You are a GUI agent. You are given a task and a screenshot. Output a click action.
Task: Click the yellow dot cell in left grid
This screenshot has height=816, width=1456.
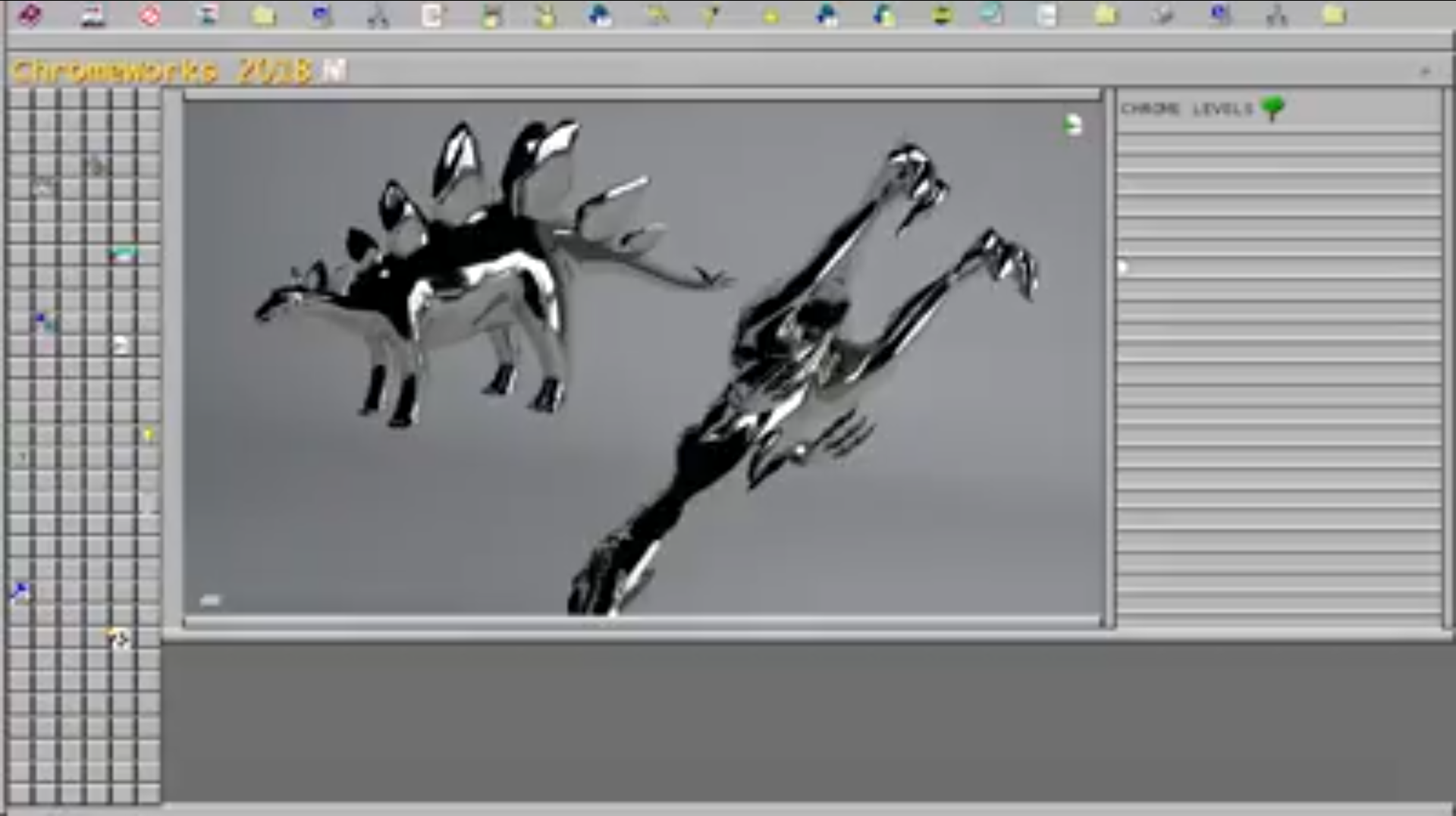pyautogui.click(x=149, y=435)
